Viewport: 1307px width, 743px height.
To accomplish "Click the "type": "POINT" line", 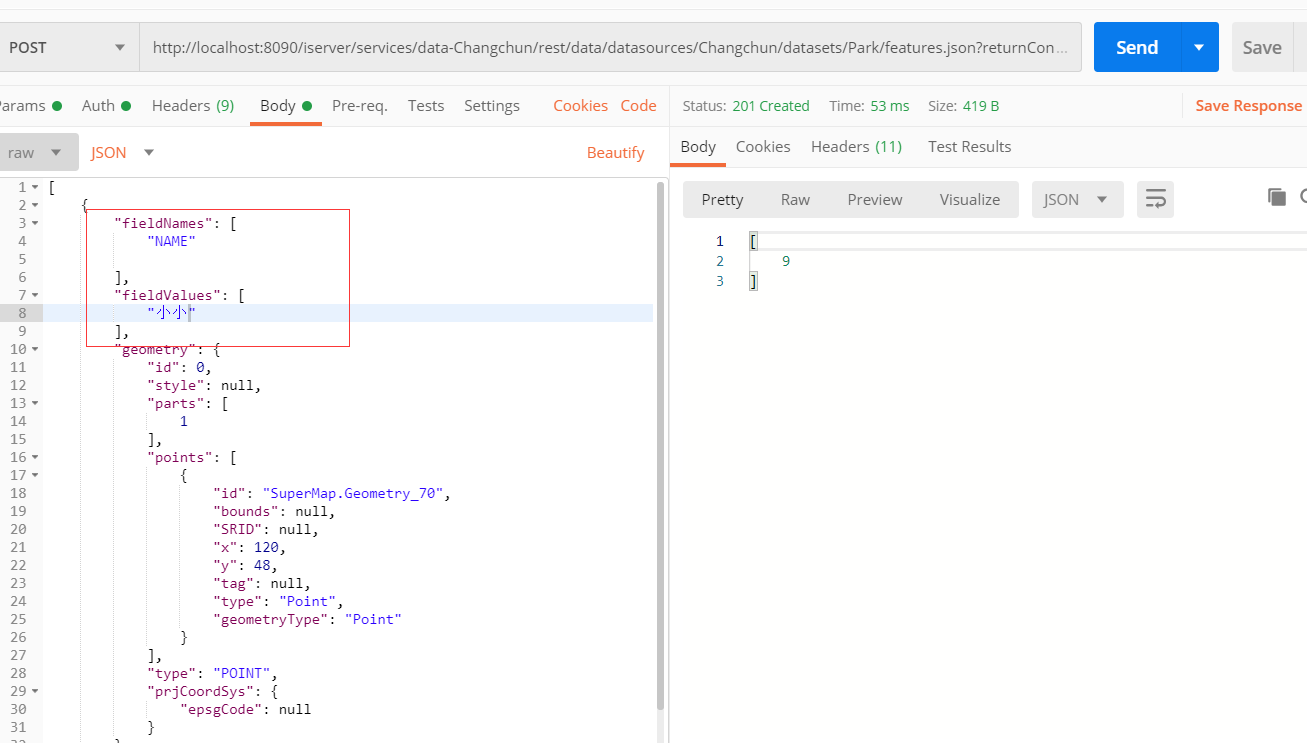I will 213,673.
